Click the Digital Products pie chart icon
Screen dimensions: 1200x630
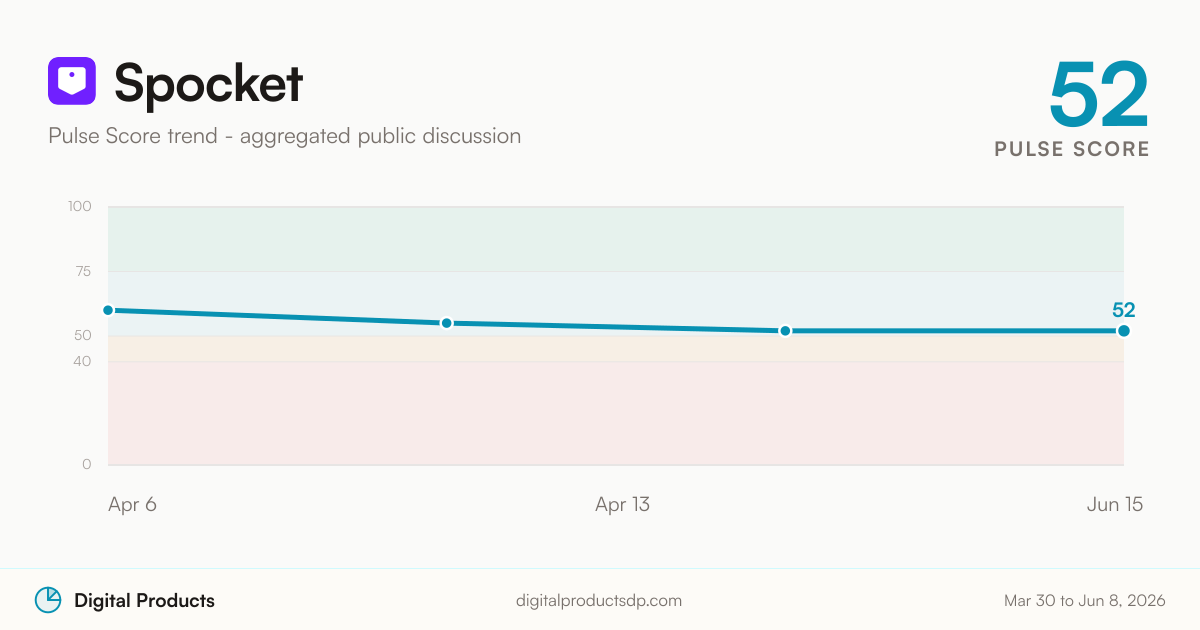click(48, 600)
